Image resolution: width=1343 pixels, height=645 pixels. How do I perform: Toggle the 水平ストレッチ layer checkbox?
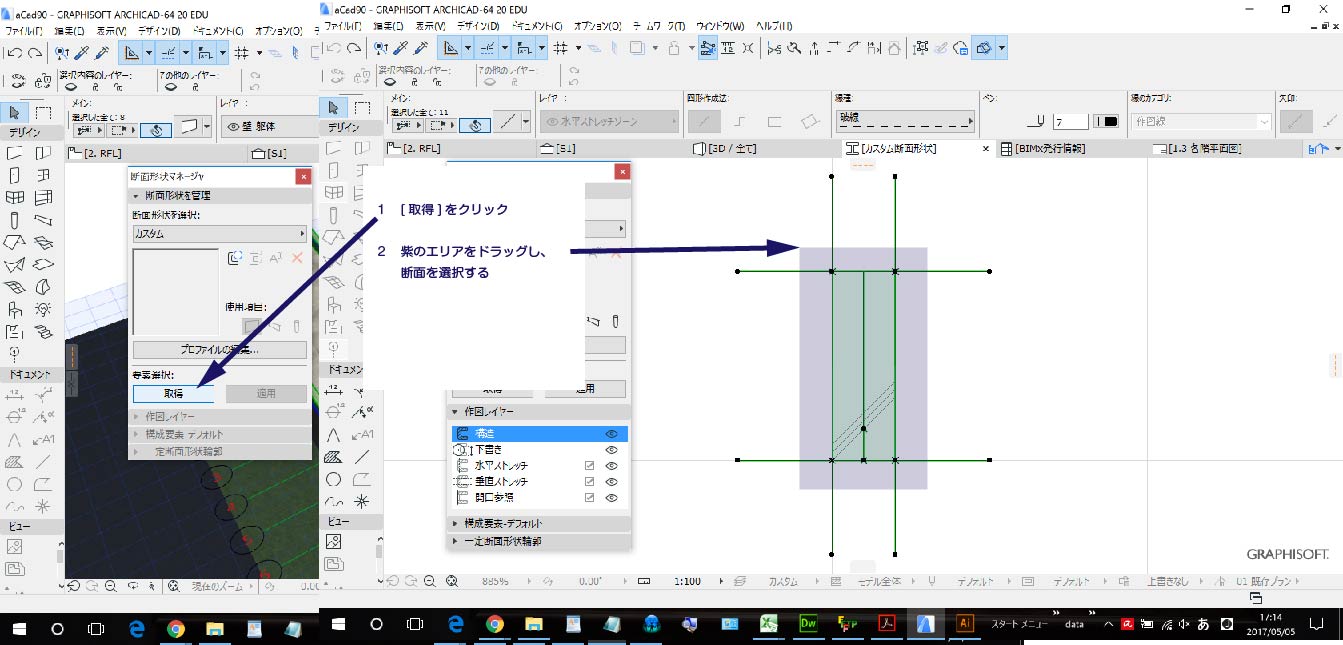click(590, 466)
